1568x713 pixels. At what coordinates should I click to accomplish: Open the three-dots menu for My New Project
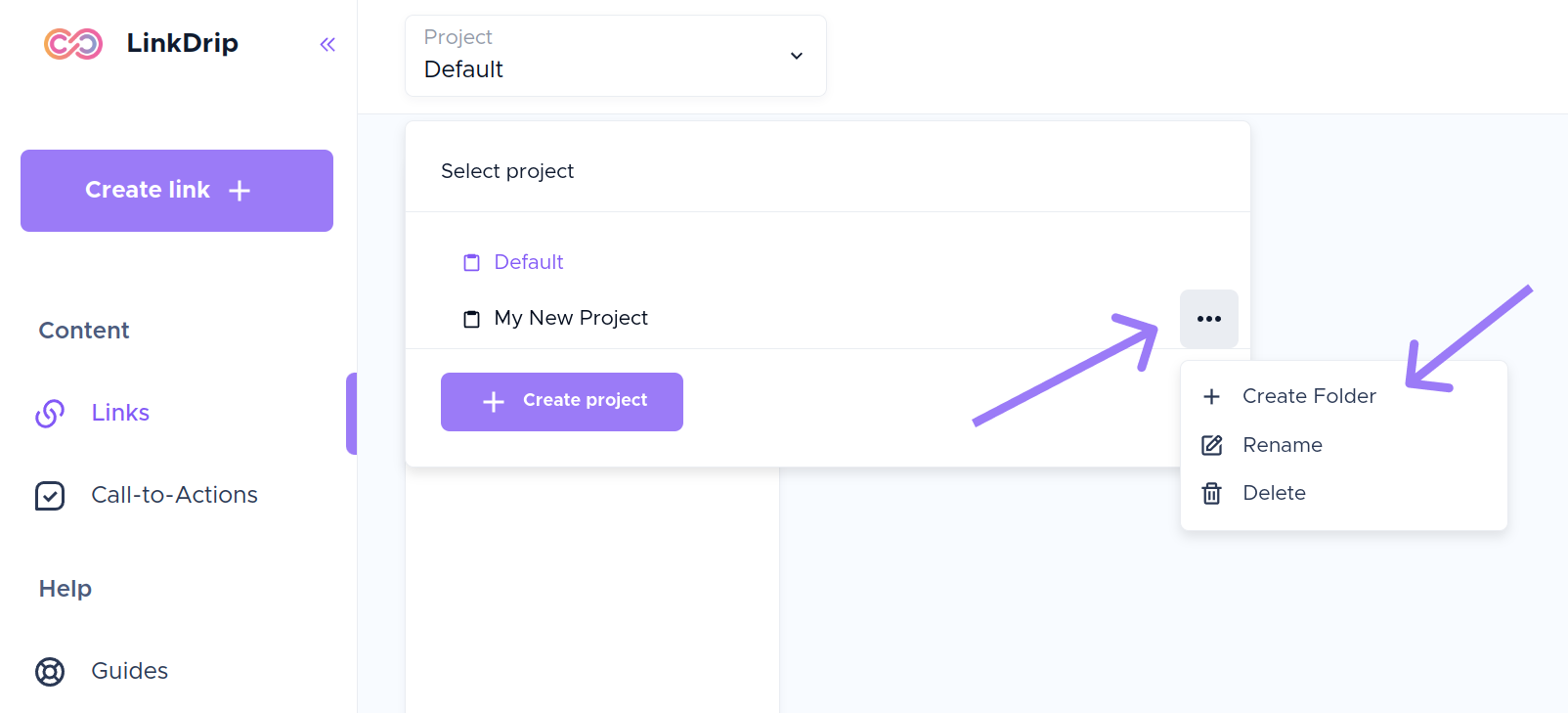coord(1208,319)
